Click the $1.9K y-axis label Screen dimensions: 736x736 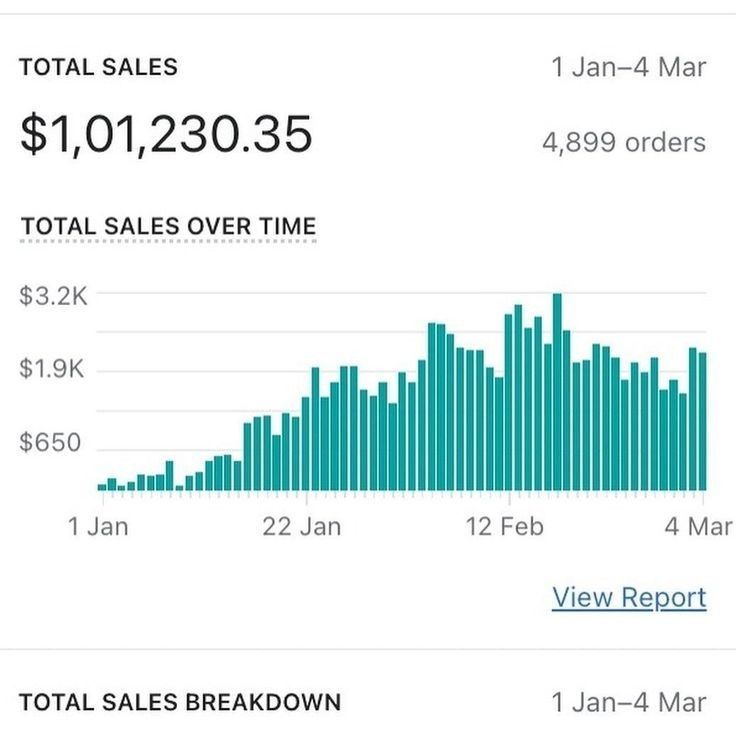click(52, 369)
